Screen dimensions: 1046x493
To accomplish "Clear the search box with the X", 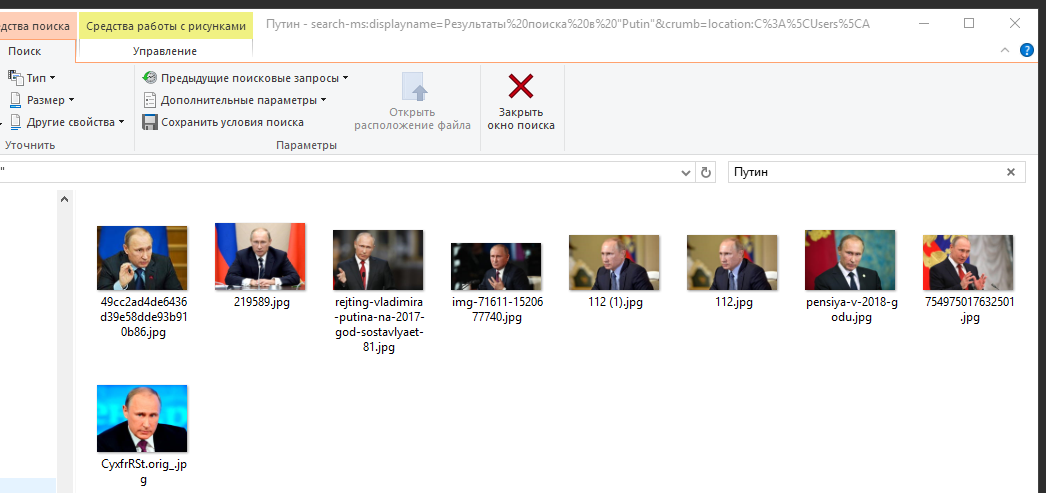I will click(x=1011, y=172).
